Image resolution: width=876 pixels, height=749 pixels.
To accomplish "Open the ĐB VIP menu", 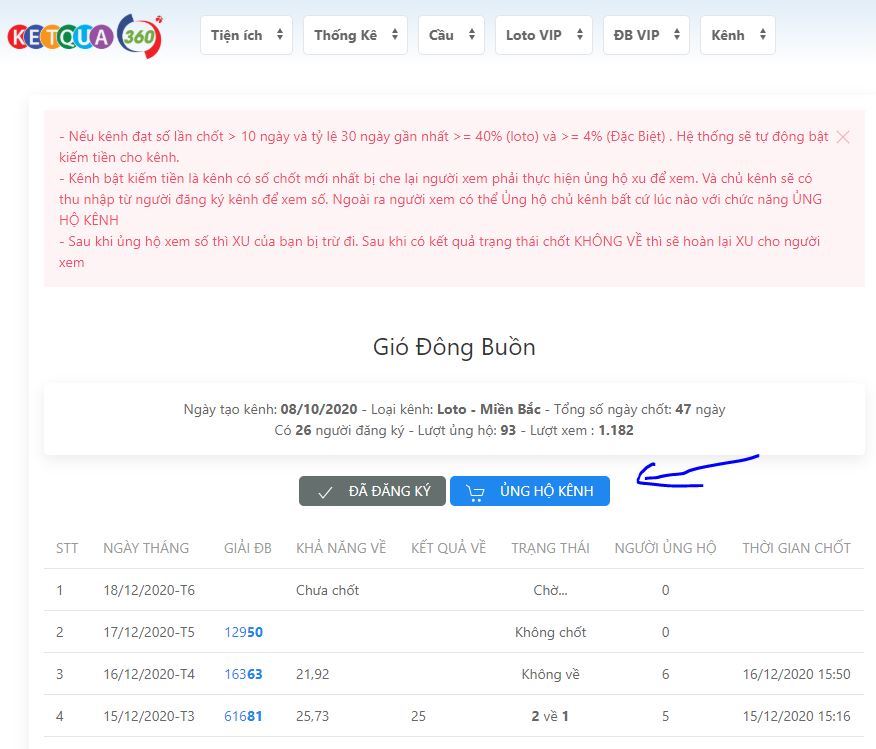I will click(646, 35).
